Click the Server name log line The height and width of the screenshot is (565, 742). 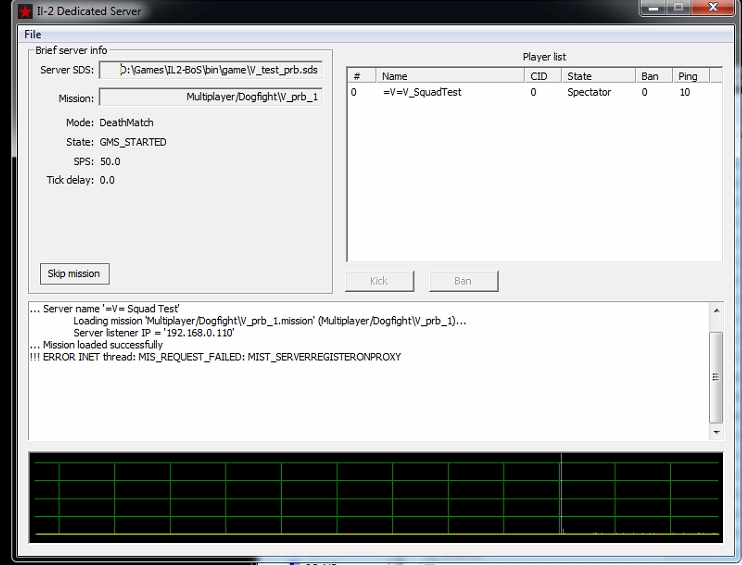pos(105,309)
